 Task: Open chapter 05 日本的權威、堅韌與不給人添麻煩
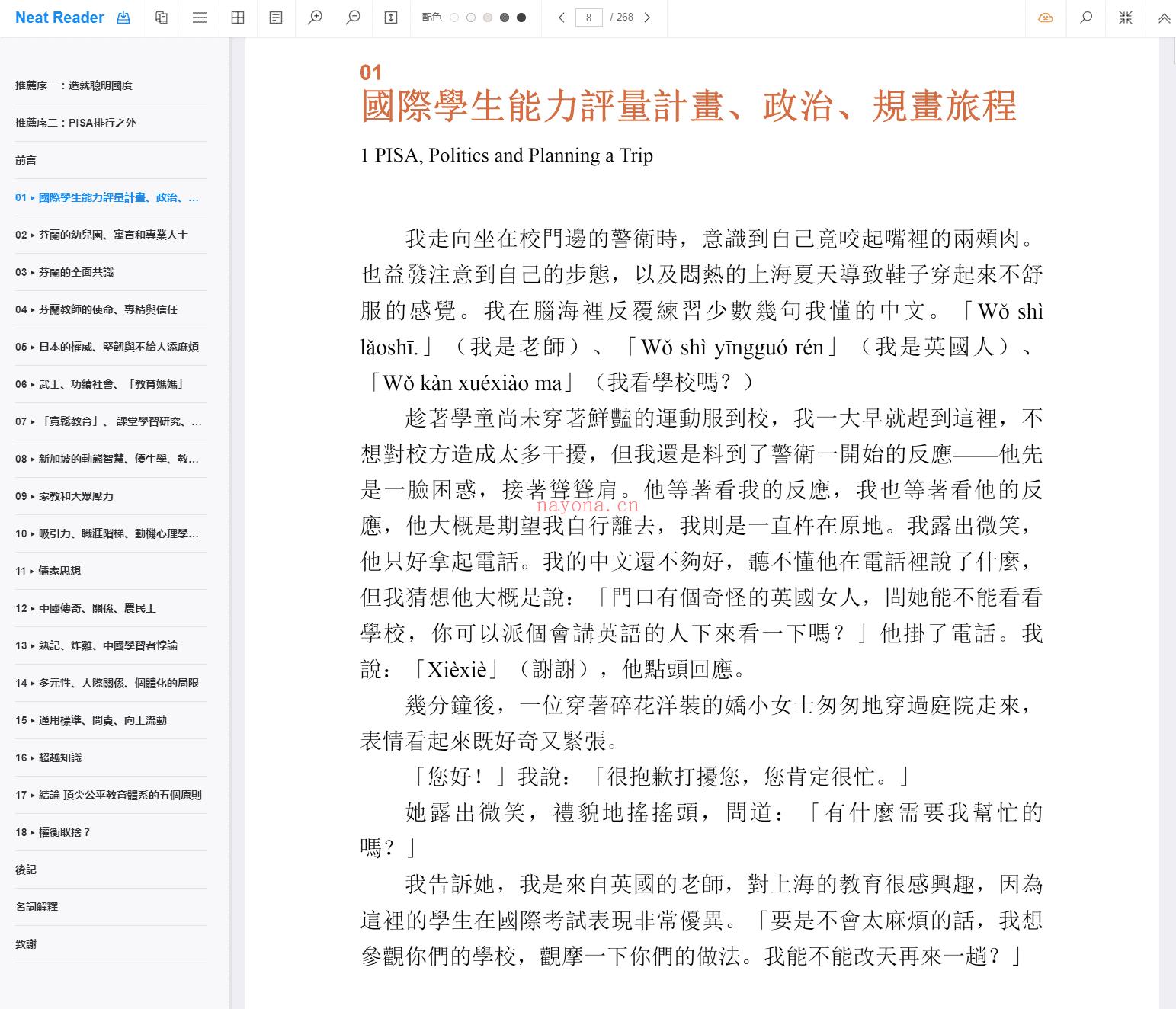(107, 347)
